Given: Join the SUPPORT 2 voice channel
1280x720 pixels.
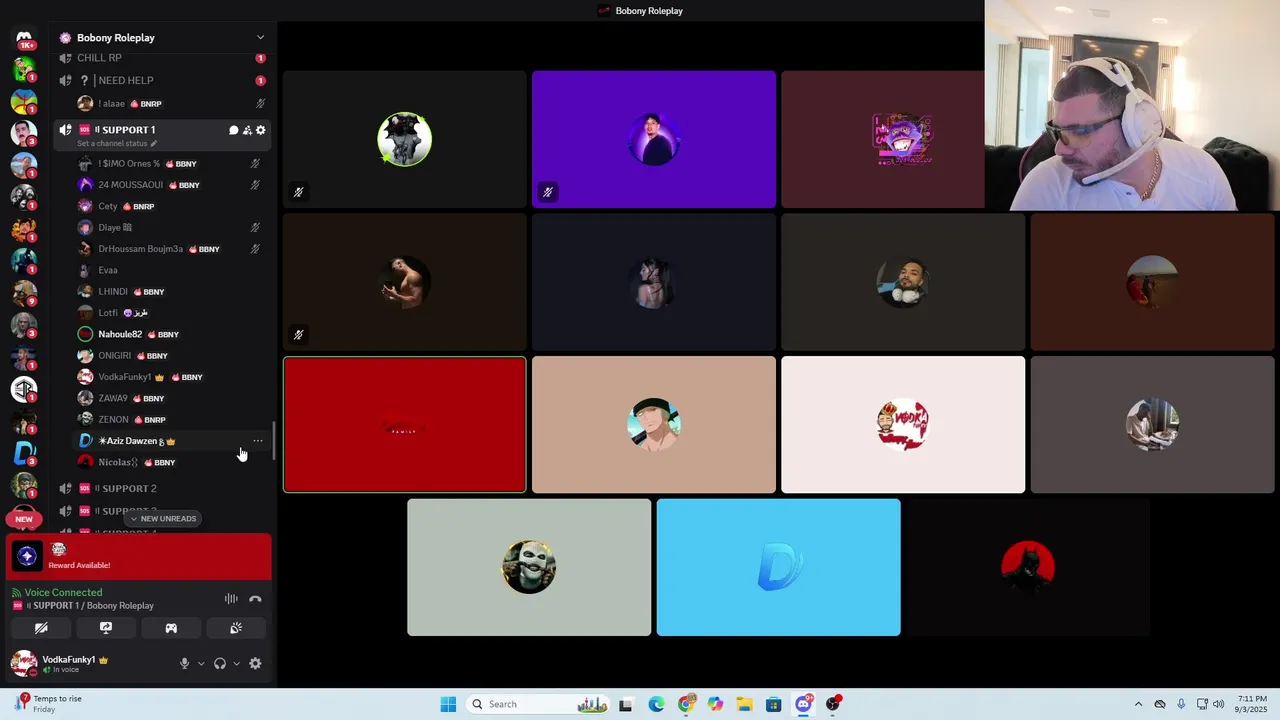Looking at the screenshot, I should click(x=162, y=488).
